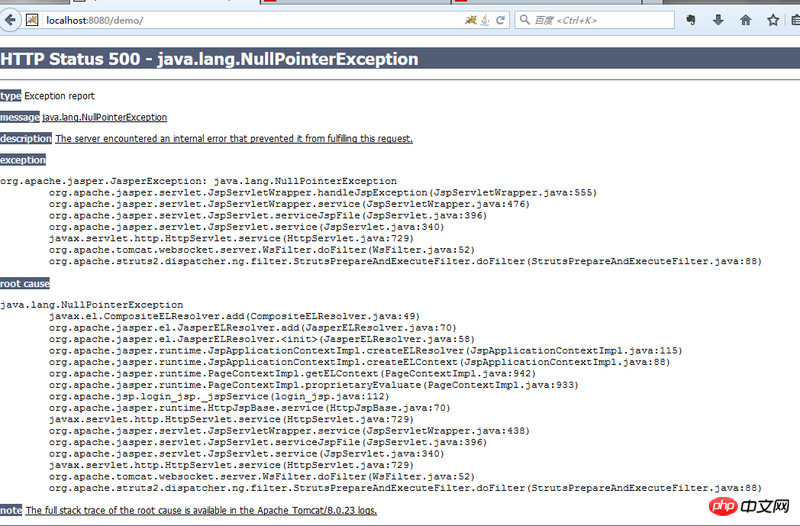
Task: Click the 'Exception report' text
Action: click(x=59, y=96)
